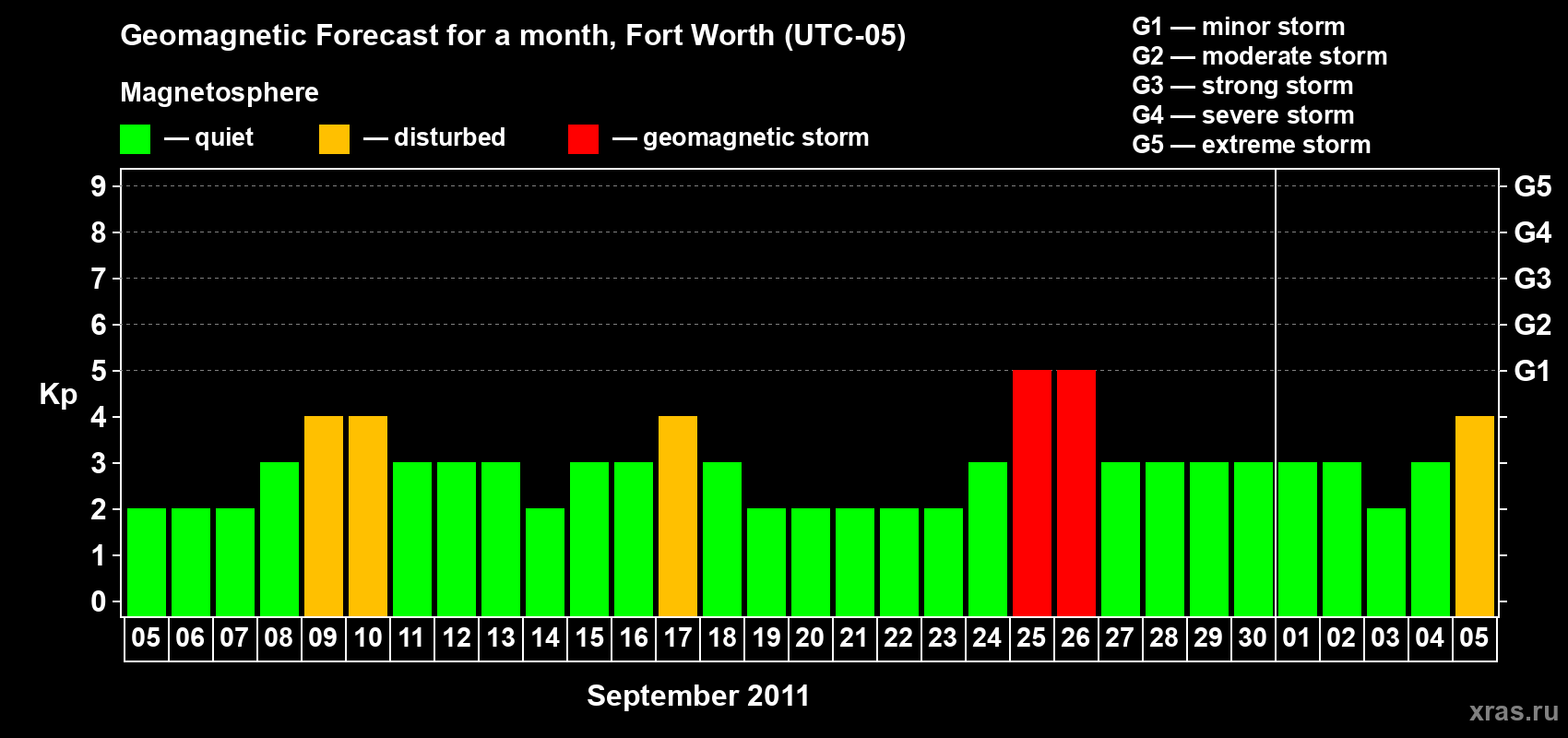This screenshot has width=1568, height=738.
Task: Click the G5 right-axis label
Action: 1532,186
